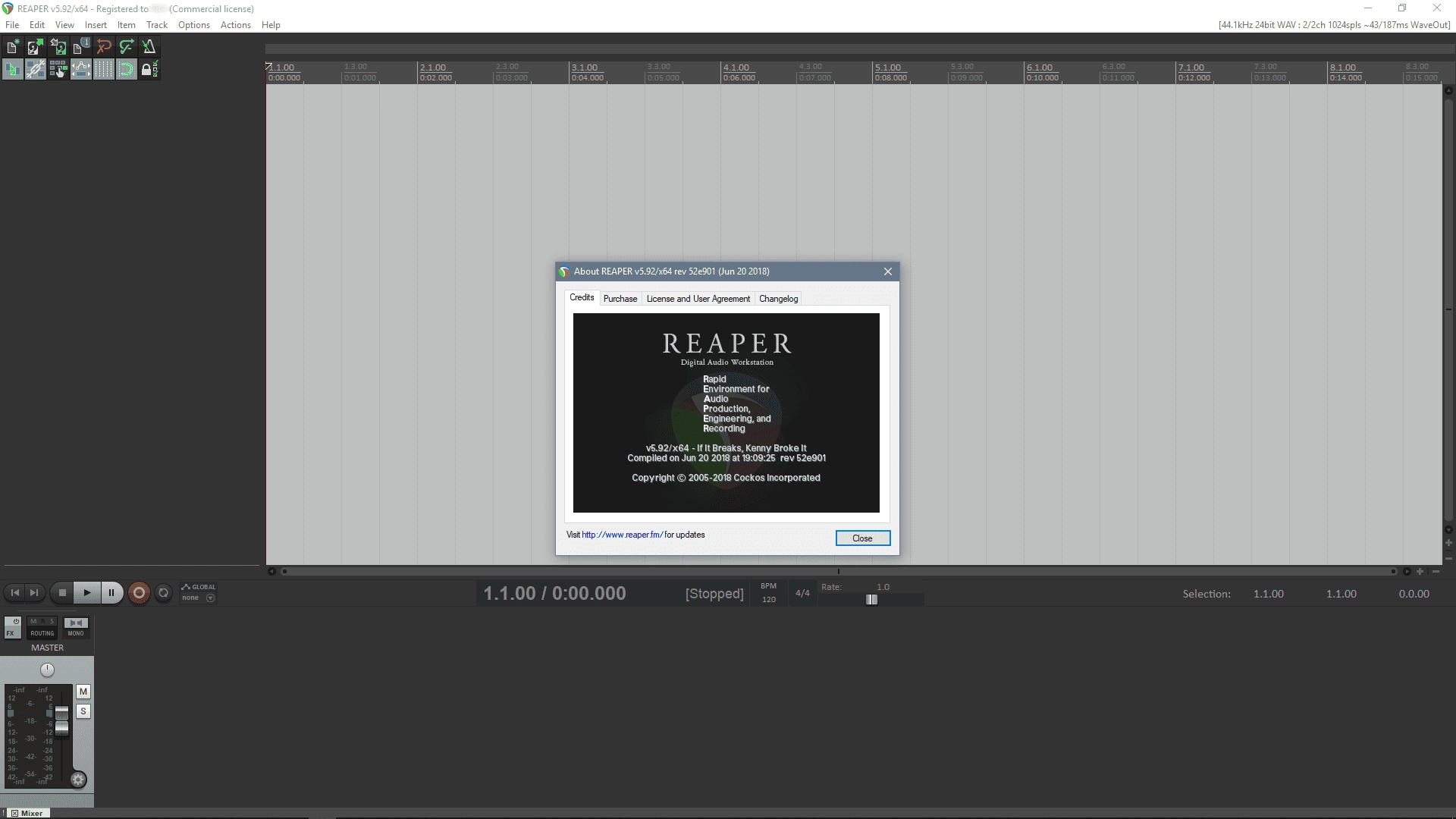1456x819 pixels.
Task: Open http://www.reaper.fm/ link
Action: tap(623, 535)
